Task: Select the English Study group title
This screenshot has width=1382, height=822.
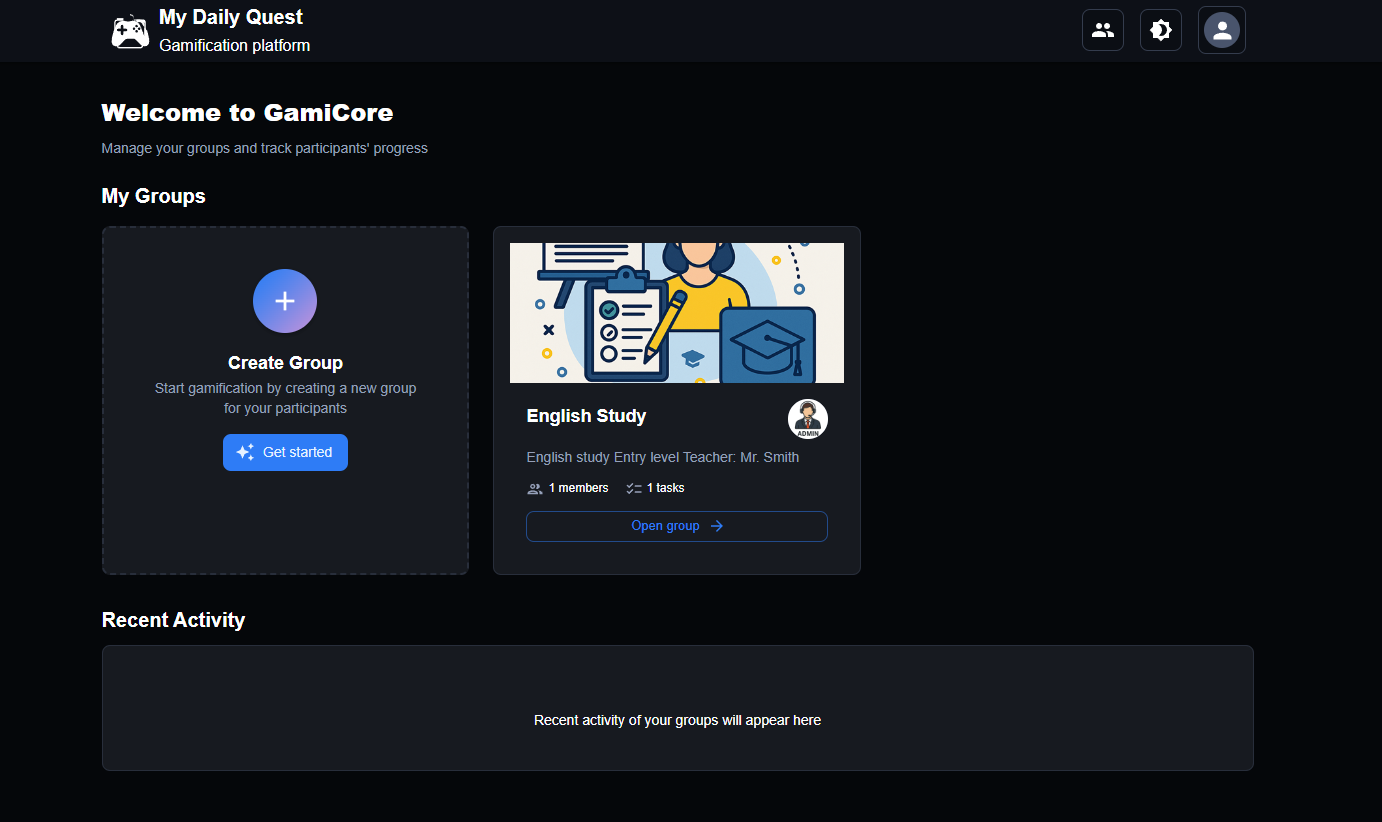Action: 586,416
